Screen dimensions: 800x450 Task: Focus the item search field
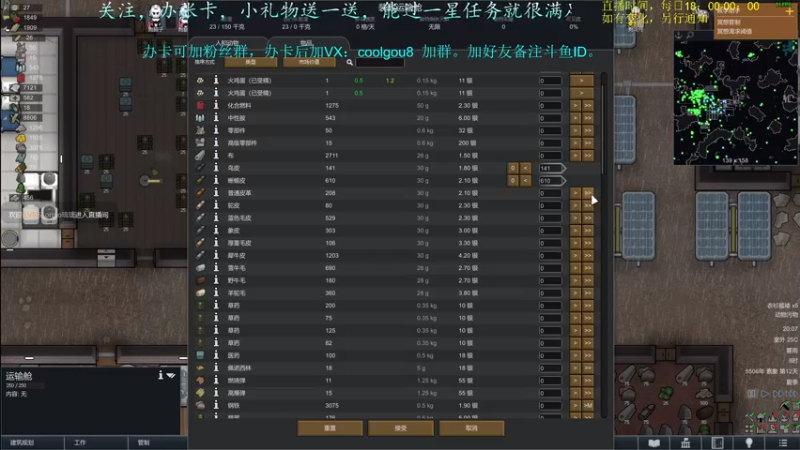tap(380, 62)
